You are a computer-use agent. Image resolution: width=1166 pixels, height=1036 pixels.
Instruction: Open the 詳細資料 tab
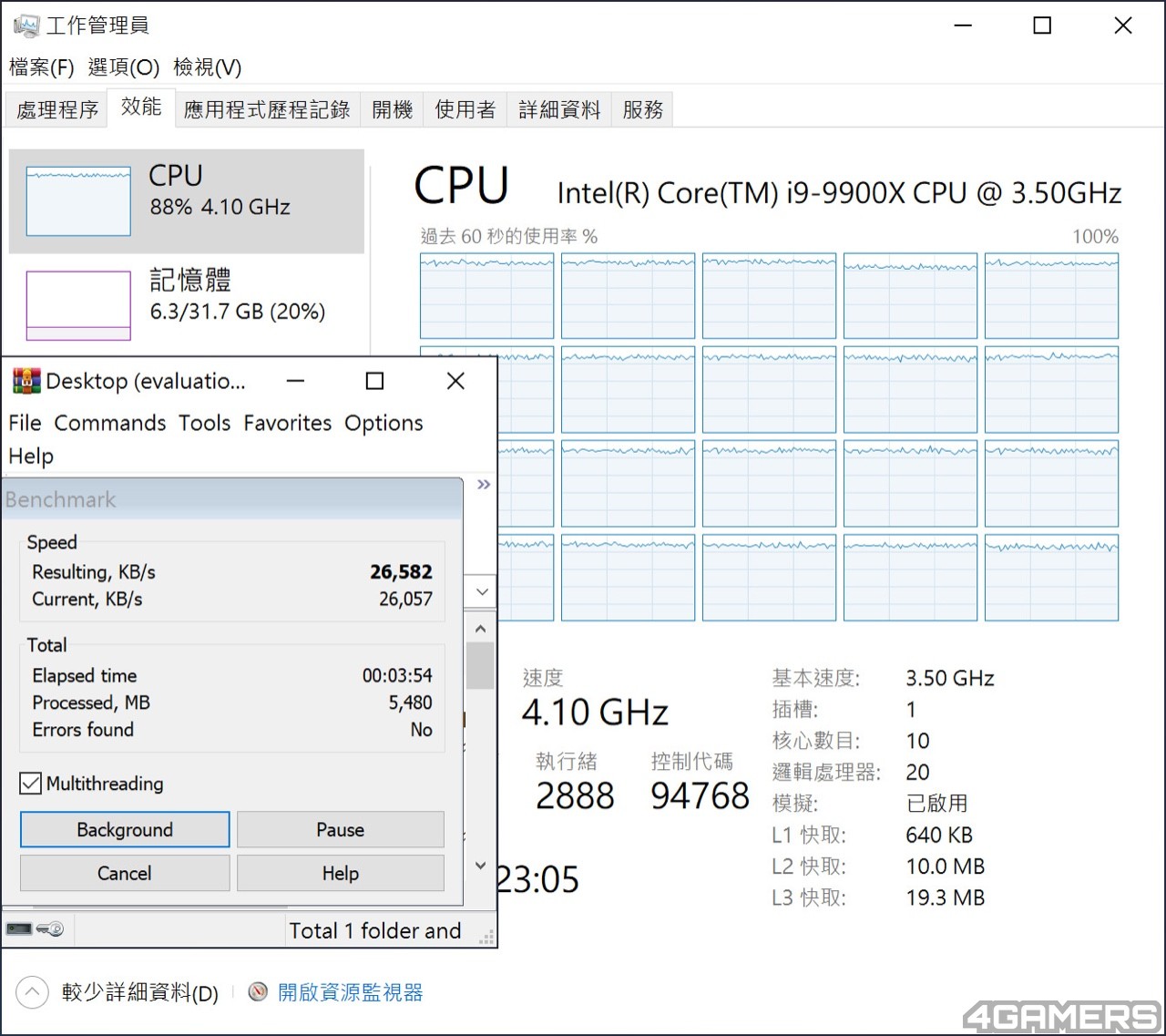559,109
